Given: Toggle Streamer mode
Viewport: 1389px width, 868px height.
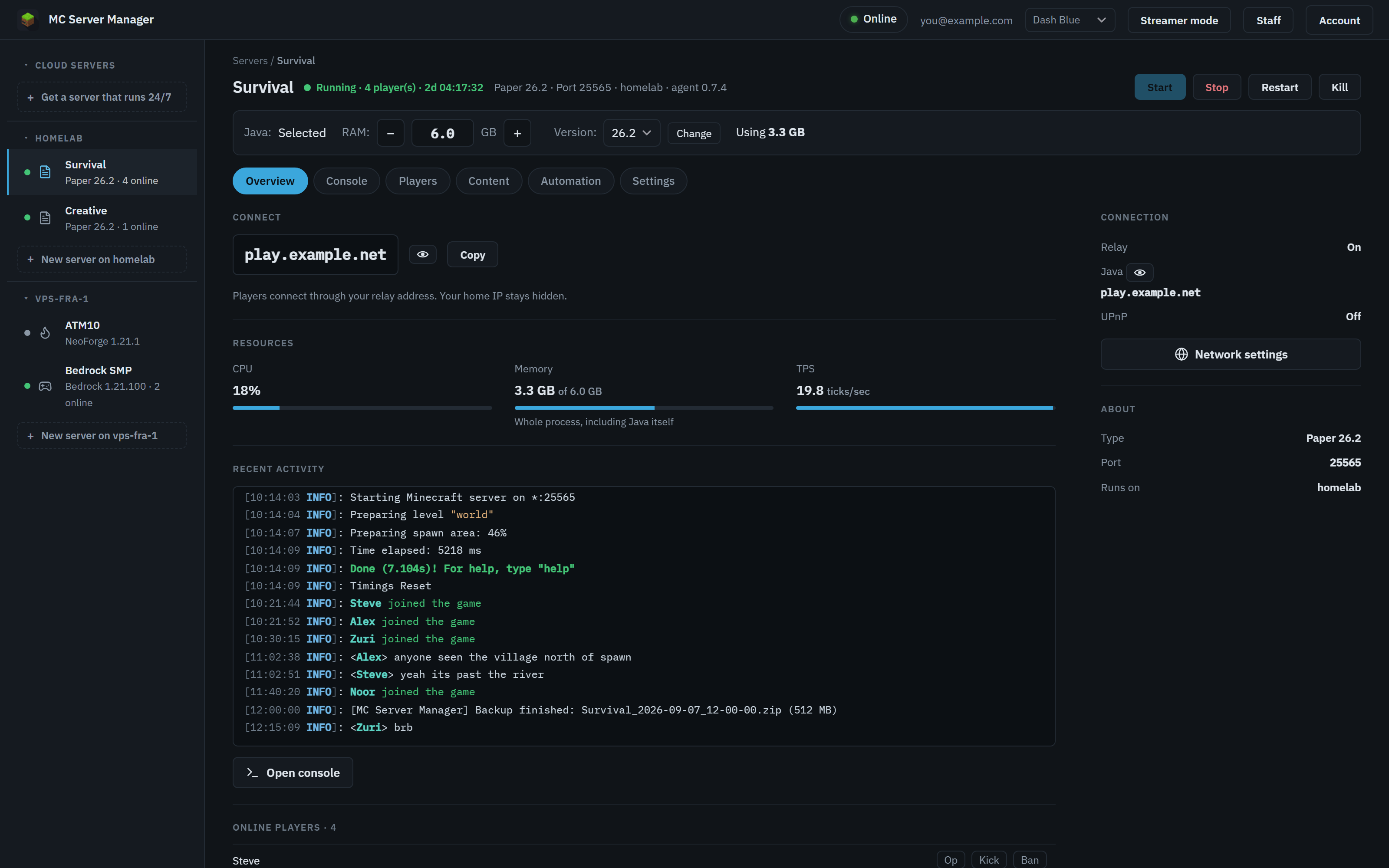Looking at the screenshot, I should [x=1179, y=20].
